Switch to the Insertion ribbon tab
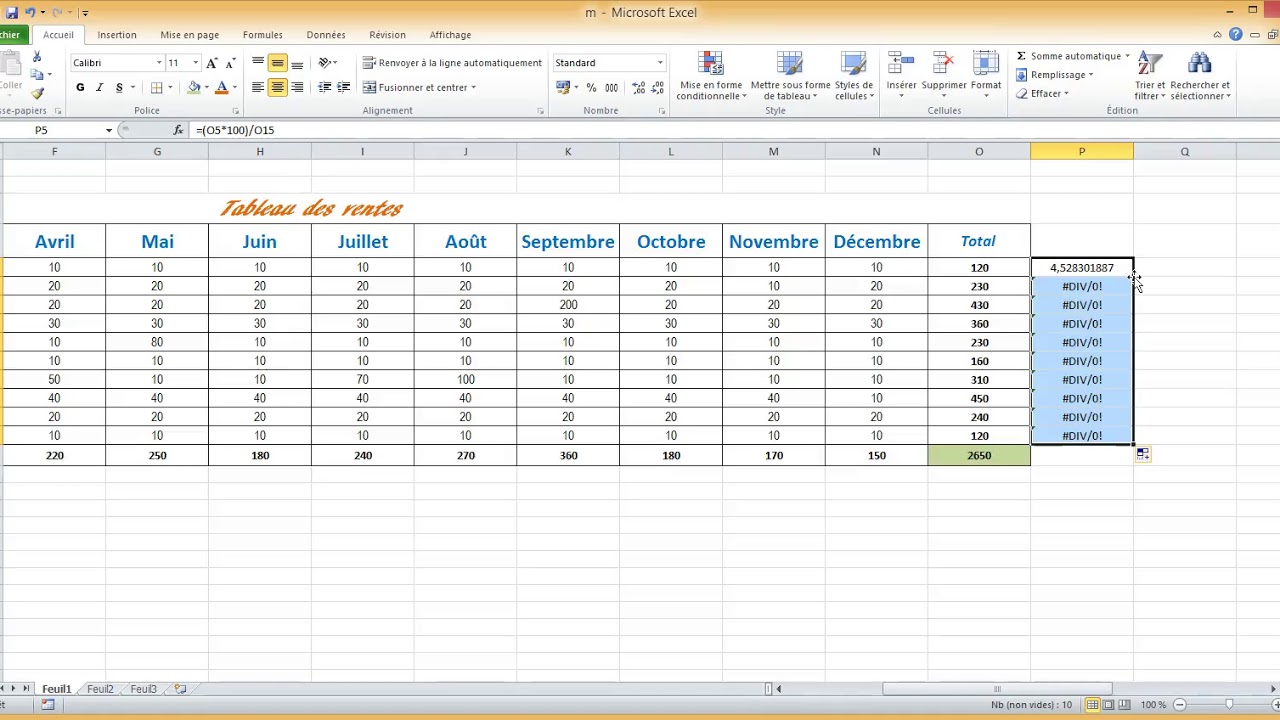 117,35
